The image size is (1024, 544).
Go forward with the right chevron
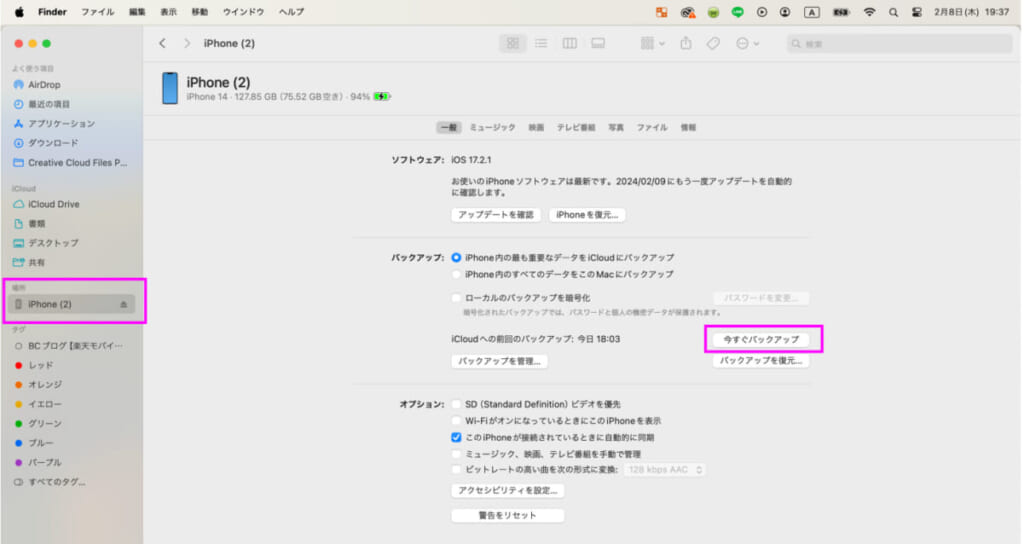[x=187, y=43]
